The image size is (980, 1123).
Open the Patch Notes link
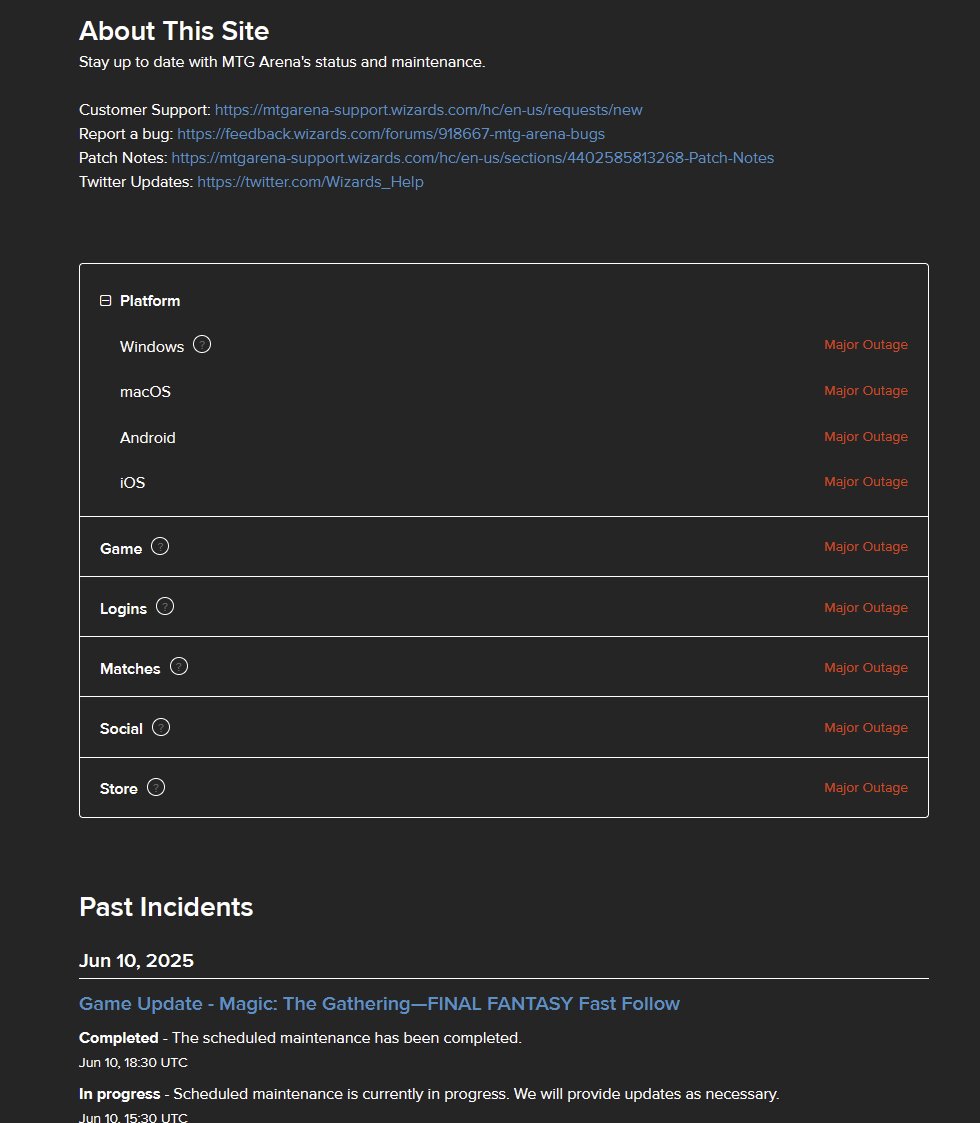coord(473,158)
